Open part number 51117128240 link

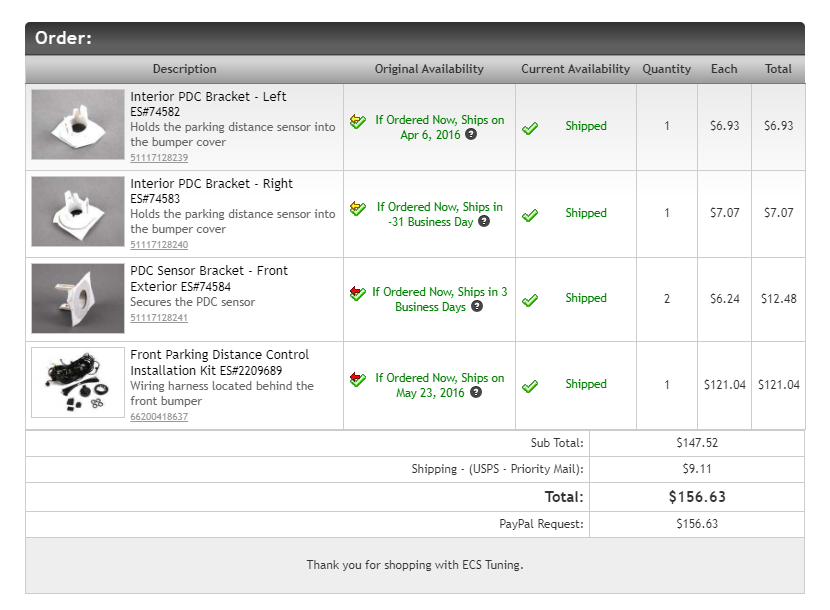point(159,244)
